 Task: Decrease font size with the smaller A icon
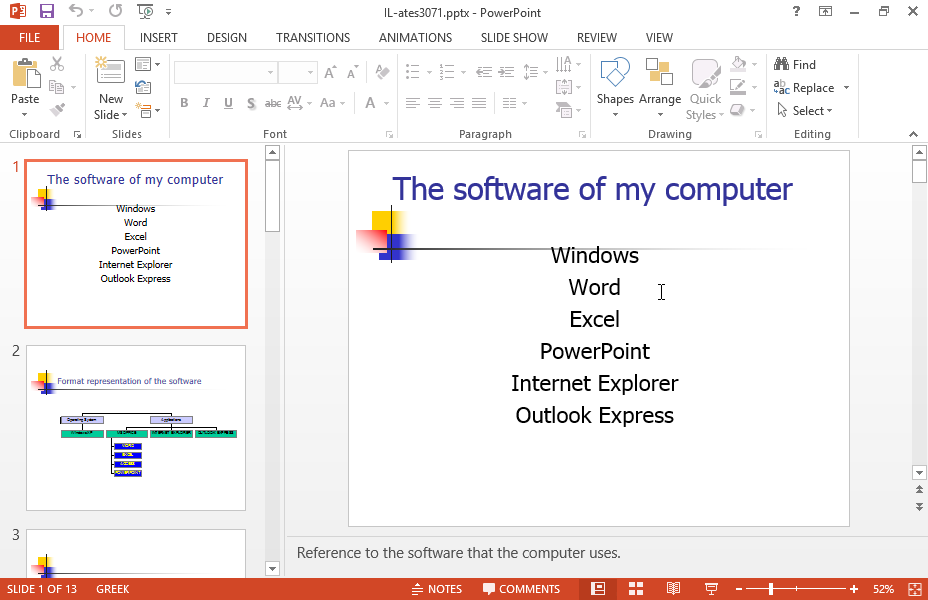353,72
